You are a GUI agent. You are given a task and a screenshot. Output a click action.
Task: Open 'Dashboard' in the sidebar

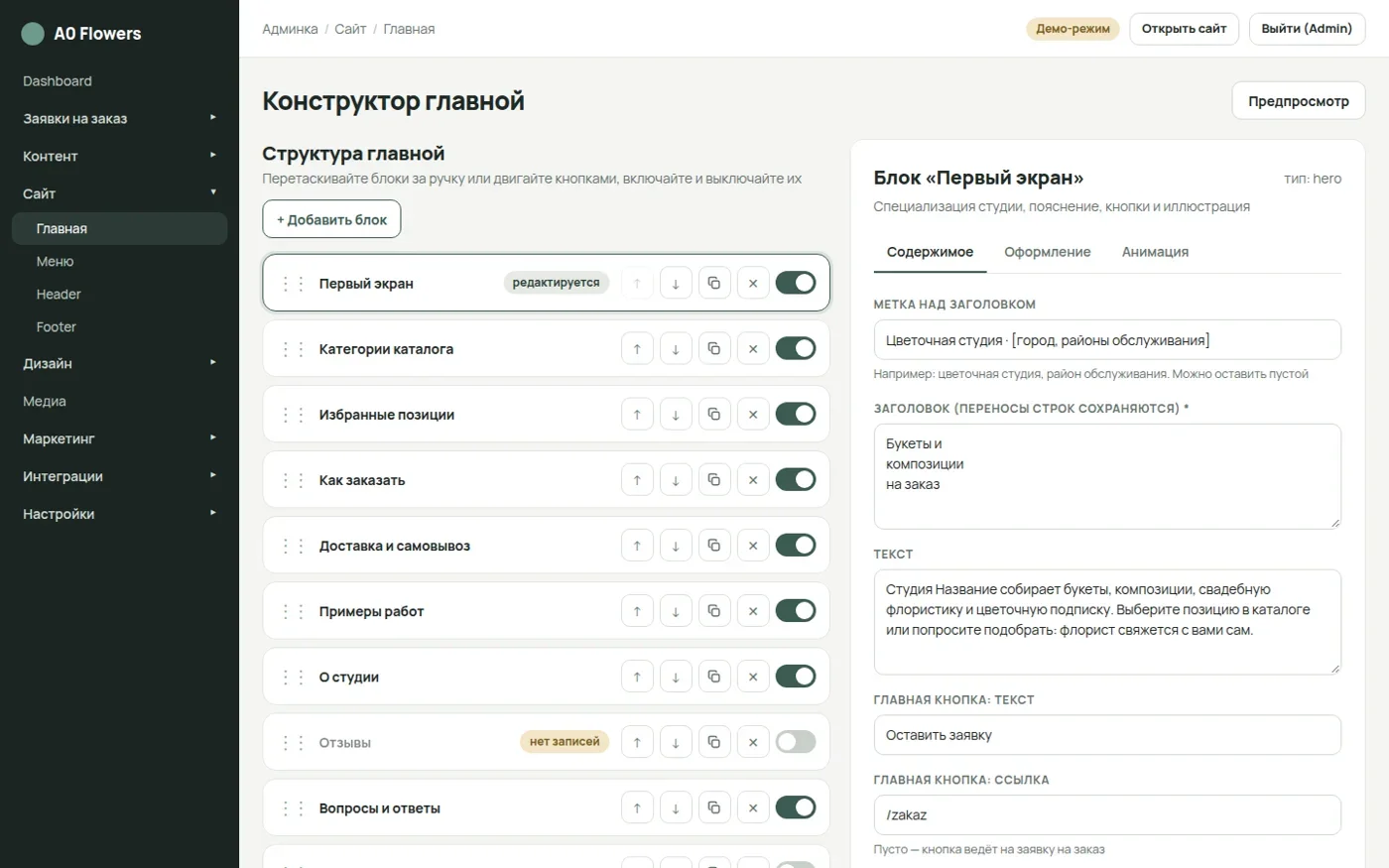tap(119, 81)
